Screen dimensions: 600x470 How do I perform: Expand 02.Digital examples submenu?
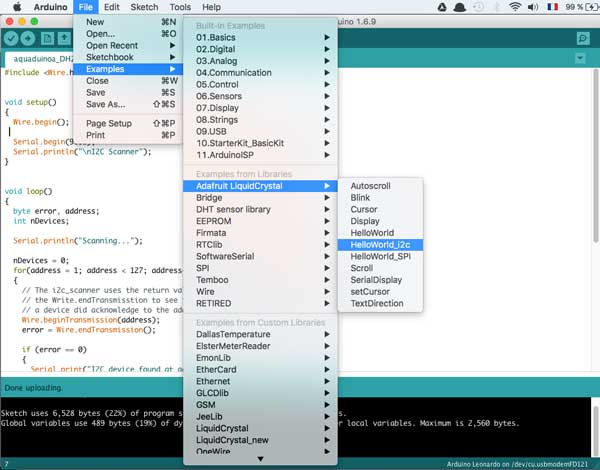pyautogui.click(x=260, y=49)
